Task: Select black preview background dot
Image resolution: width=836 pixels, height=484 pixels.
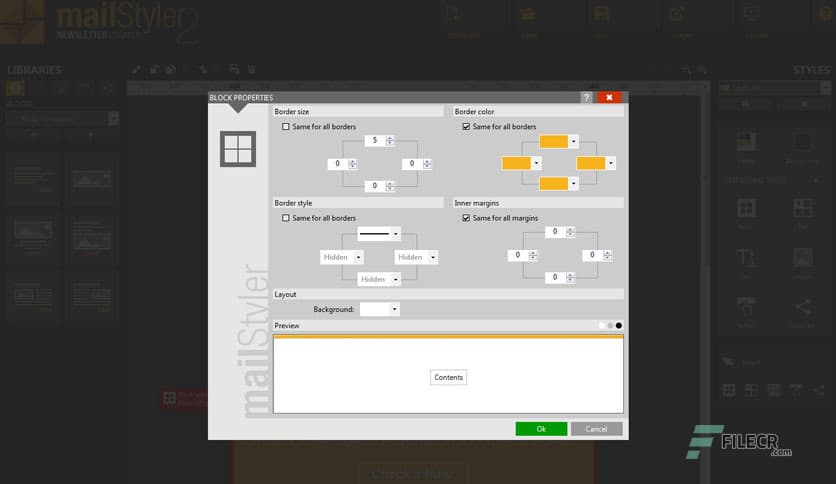Action: coord(619,326)
